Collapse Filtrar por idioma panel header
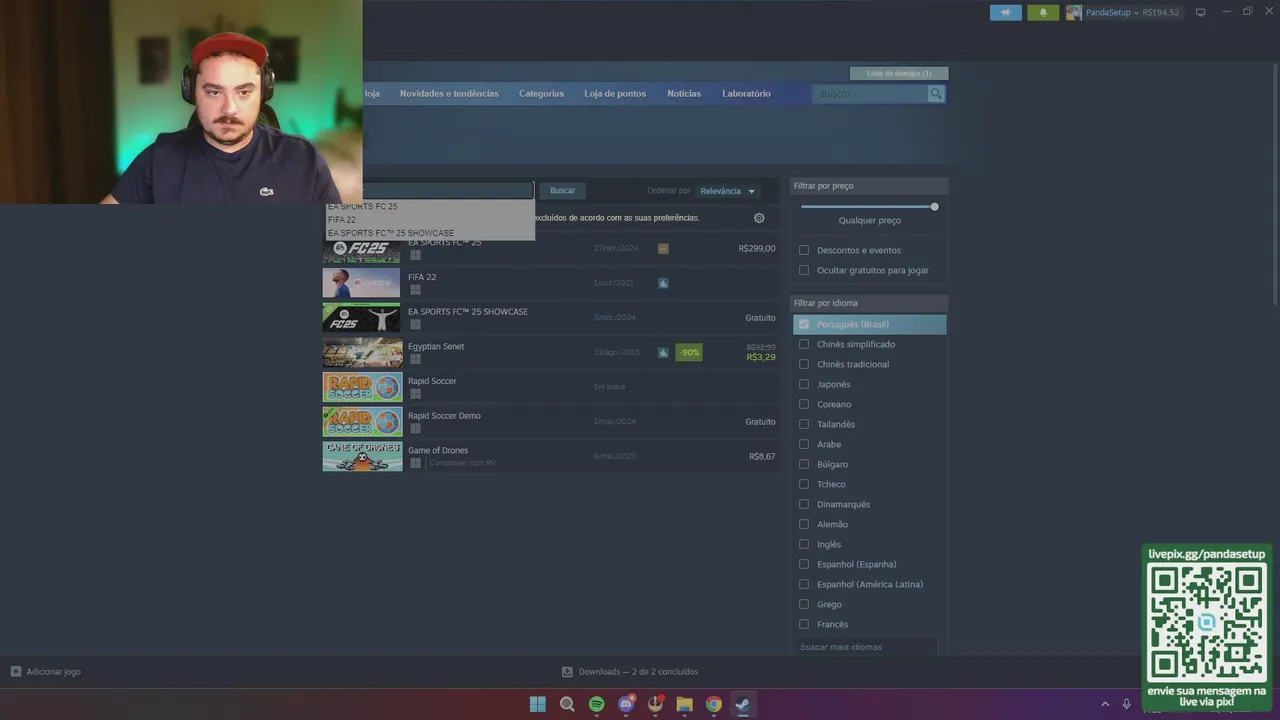This screenshot has width=1280, height=720. [x=869, y=303]
